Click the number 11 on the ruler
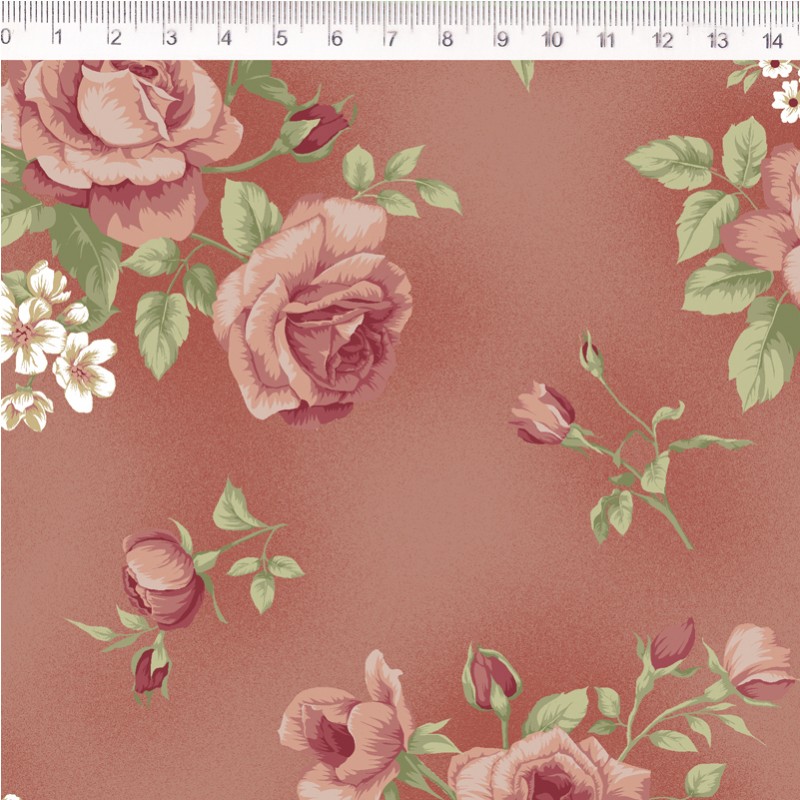The image size is (800, 800). [x=606, y=40]
